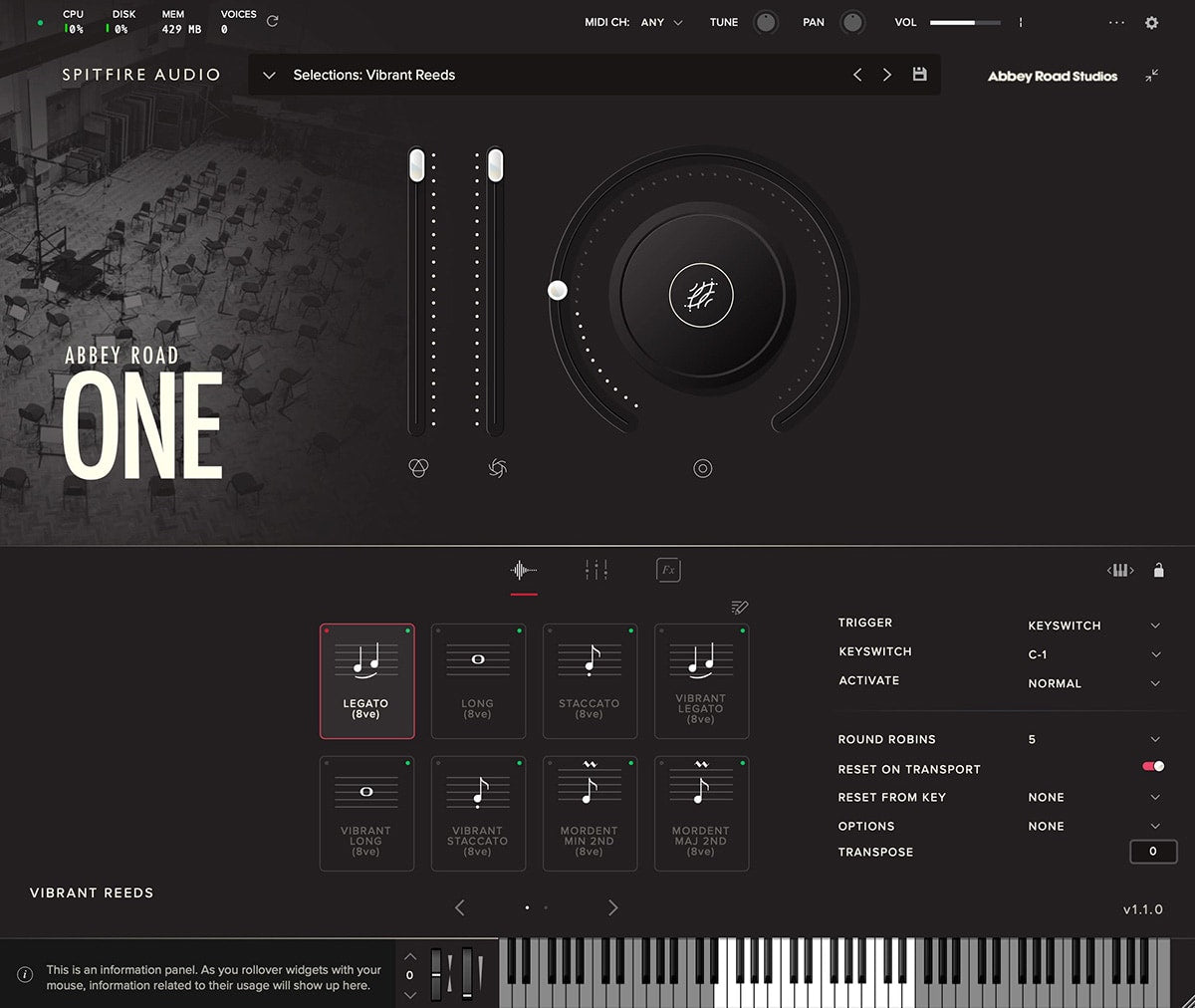Image resolution: width=1195 pixels, height=1008 pixels.
Task: Click the technique editor pencil icon
Action: [x=739, y=608]
